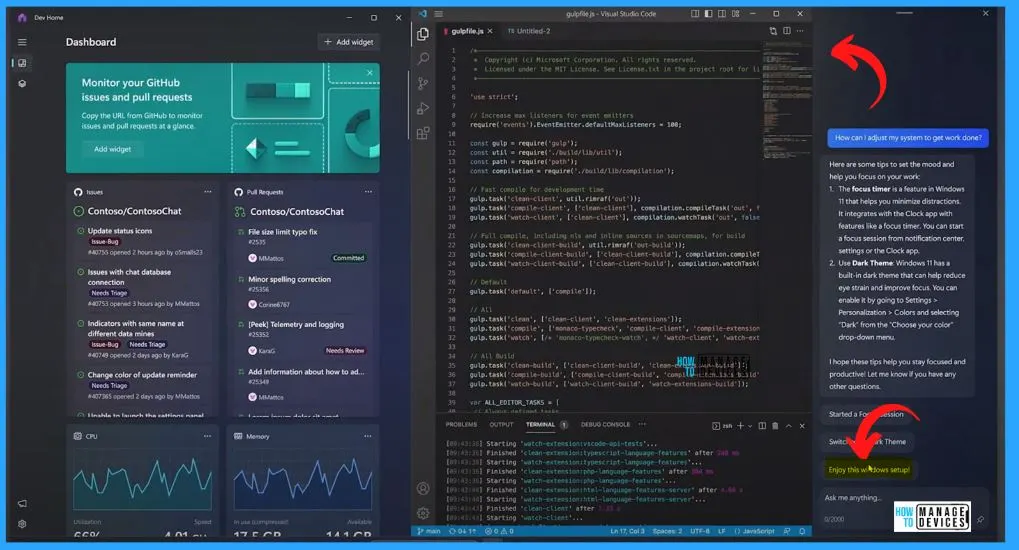Split the editor to the right

787,31
